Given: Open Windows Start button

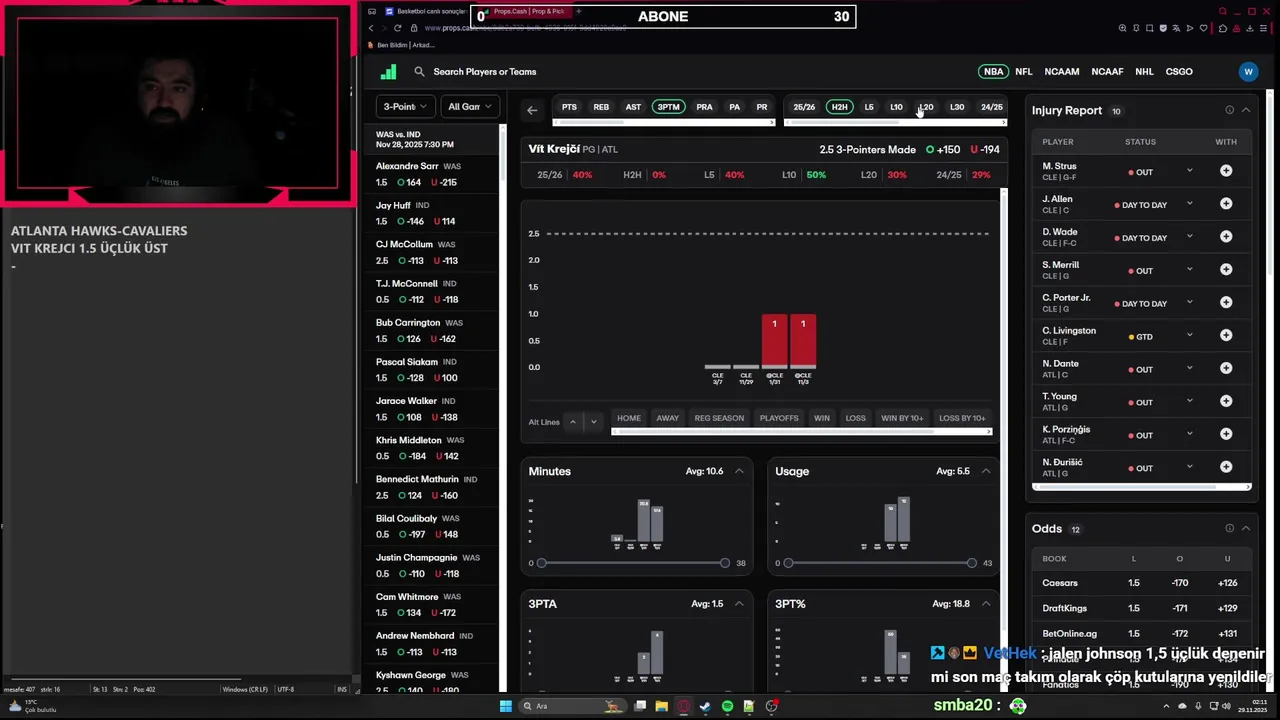Looking at the screenshot, I should click(x=506, y=706).
